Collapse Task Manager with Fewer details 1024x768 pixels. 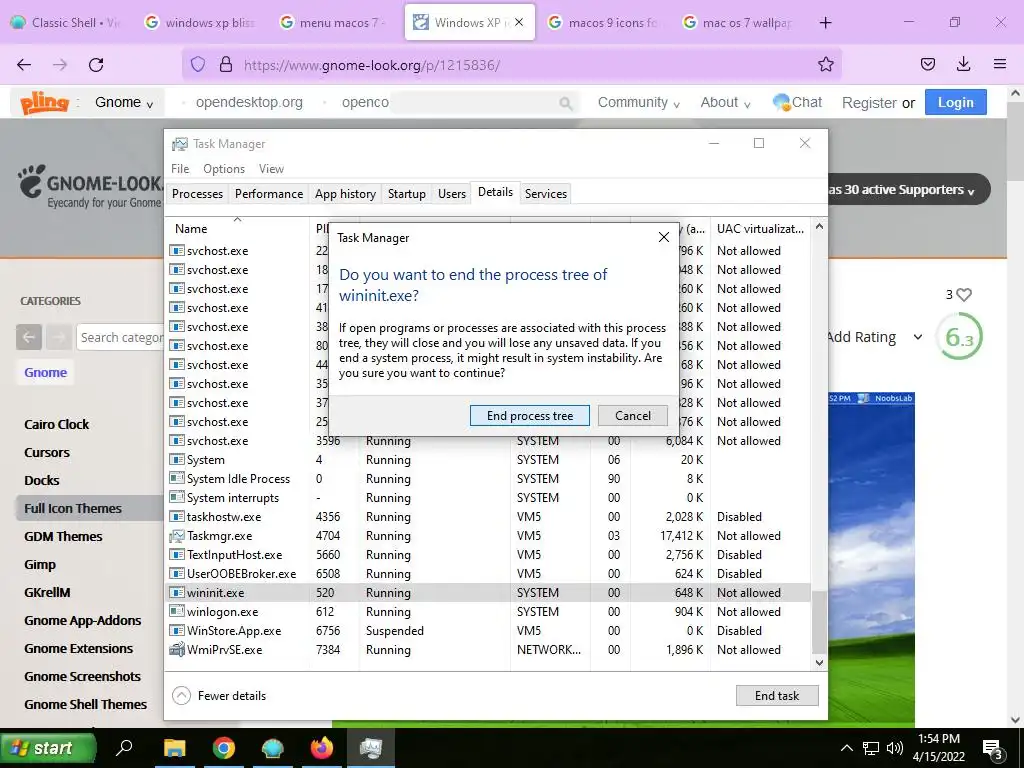coord(219,696)
